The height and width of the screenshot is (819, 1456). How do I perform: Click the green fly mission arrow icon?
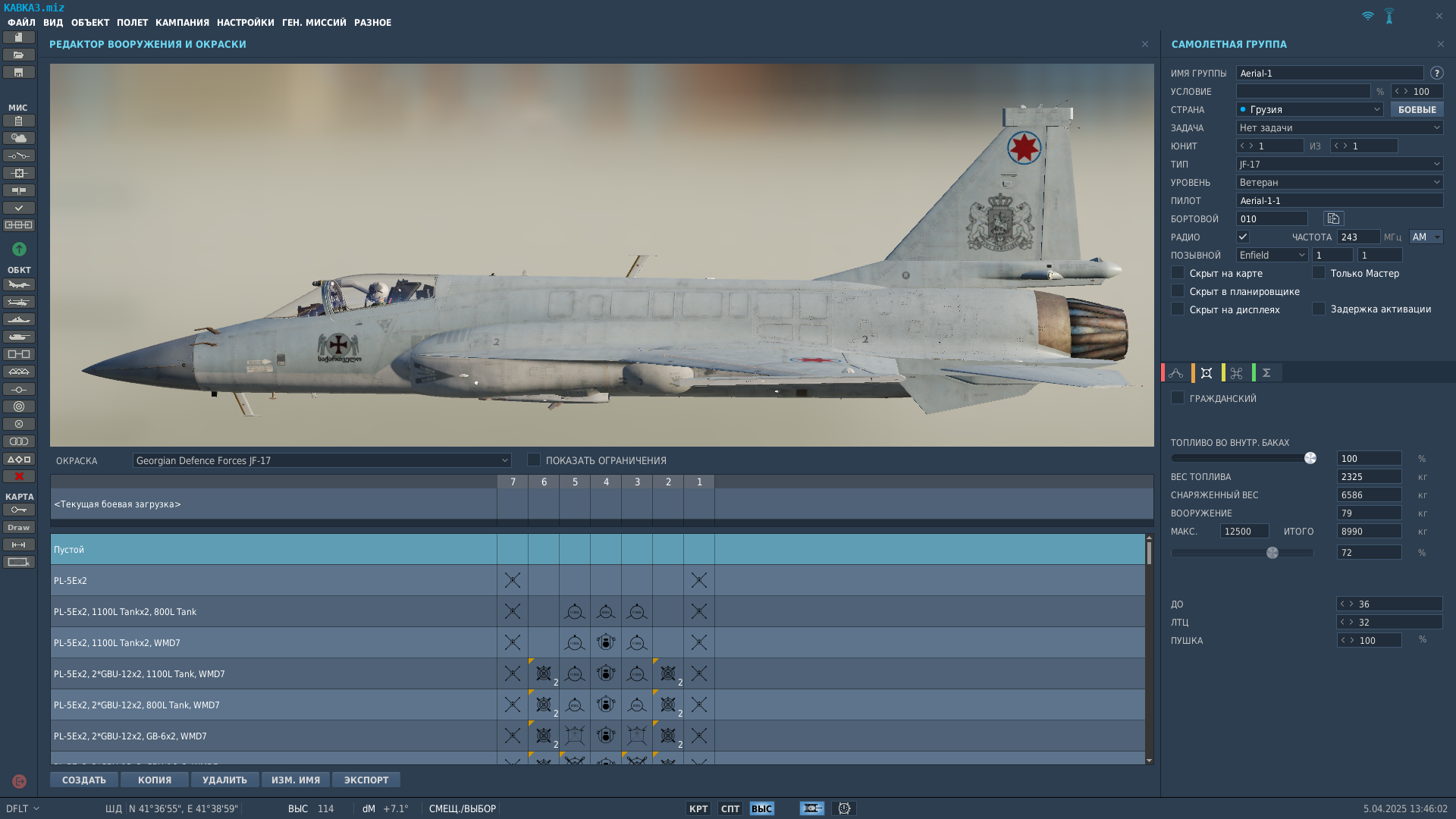[x=19, y=248]
